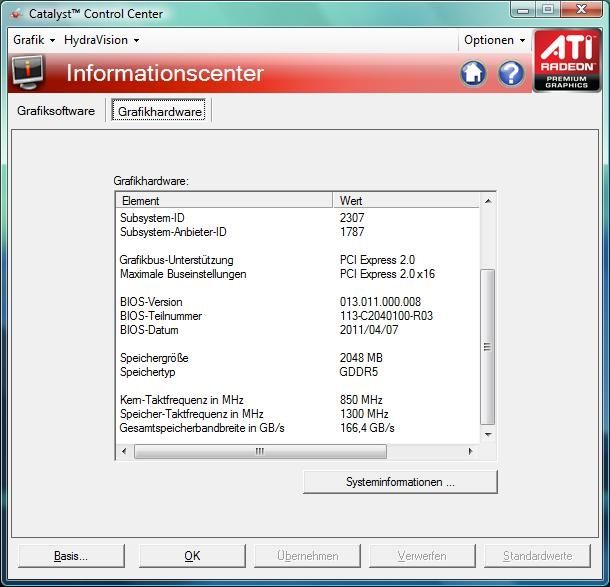The image size is (610, 587).
Task: Select the BIOS-Teilnummer row
Action: 298,316
